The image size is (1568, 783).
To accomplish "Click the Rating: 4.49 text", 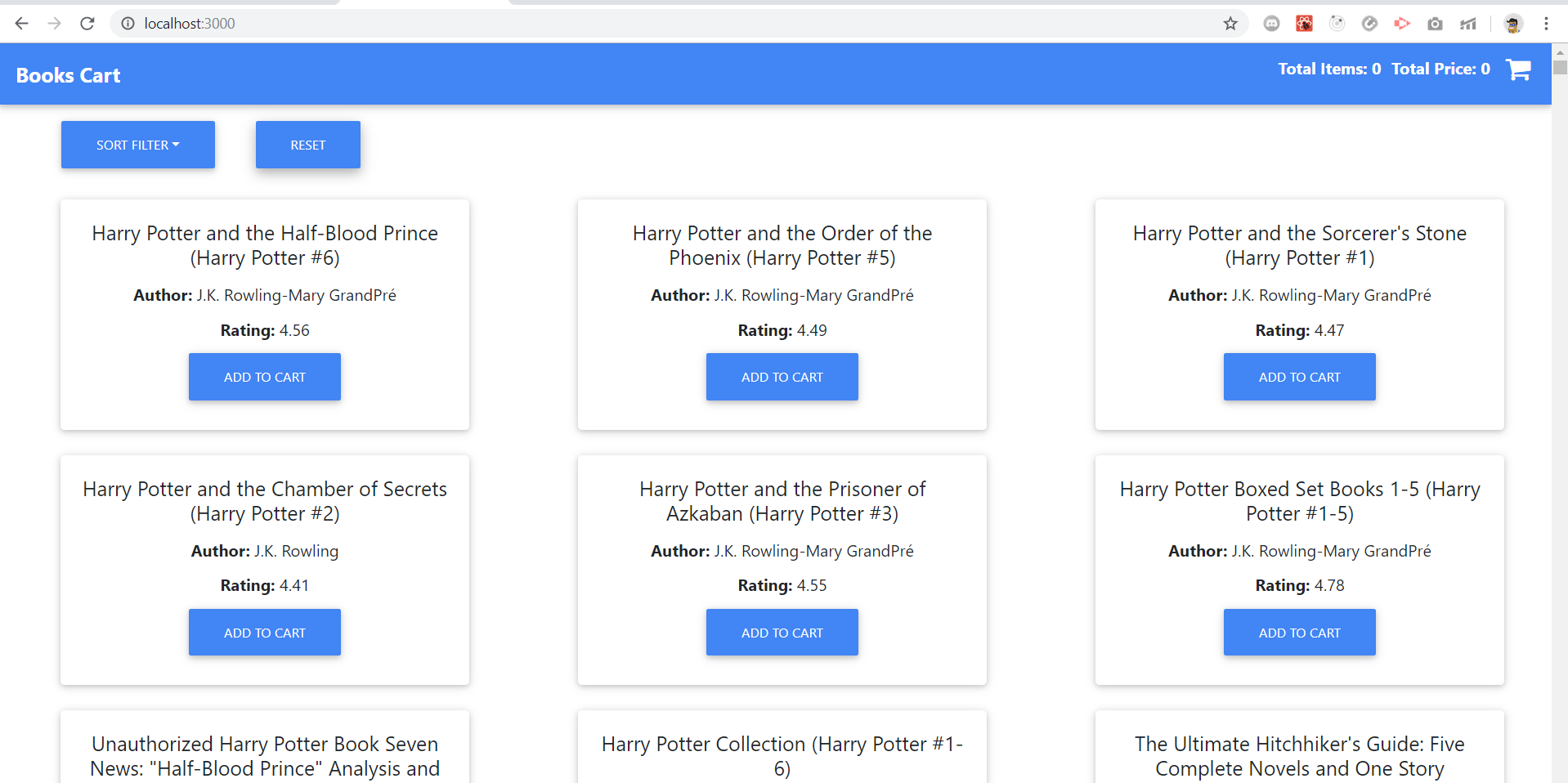I will click(782, 330).
